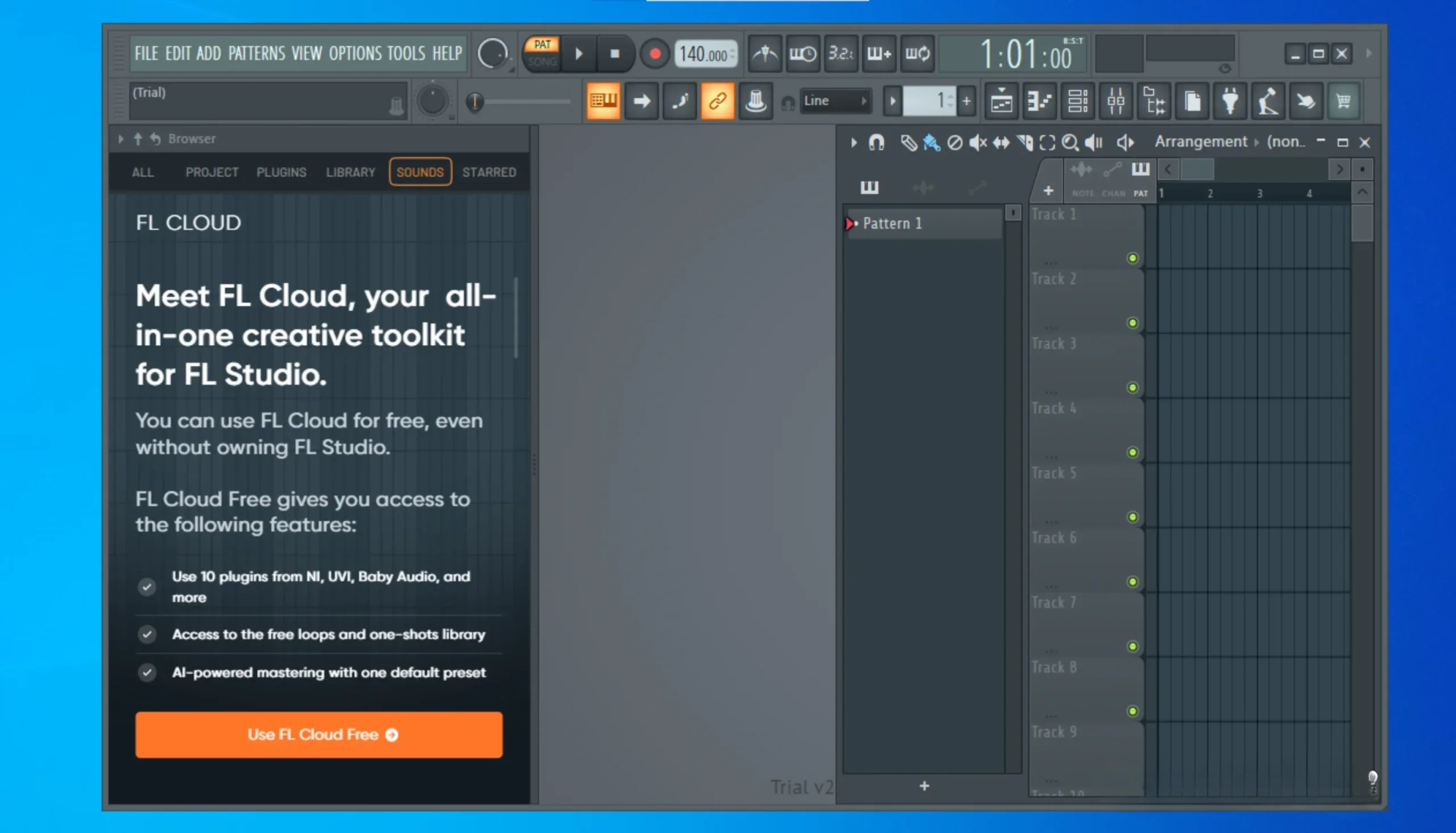Open the shop via shopping cart icon
1456x833 pixels.
(x=1343, y=101)
